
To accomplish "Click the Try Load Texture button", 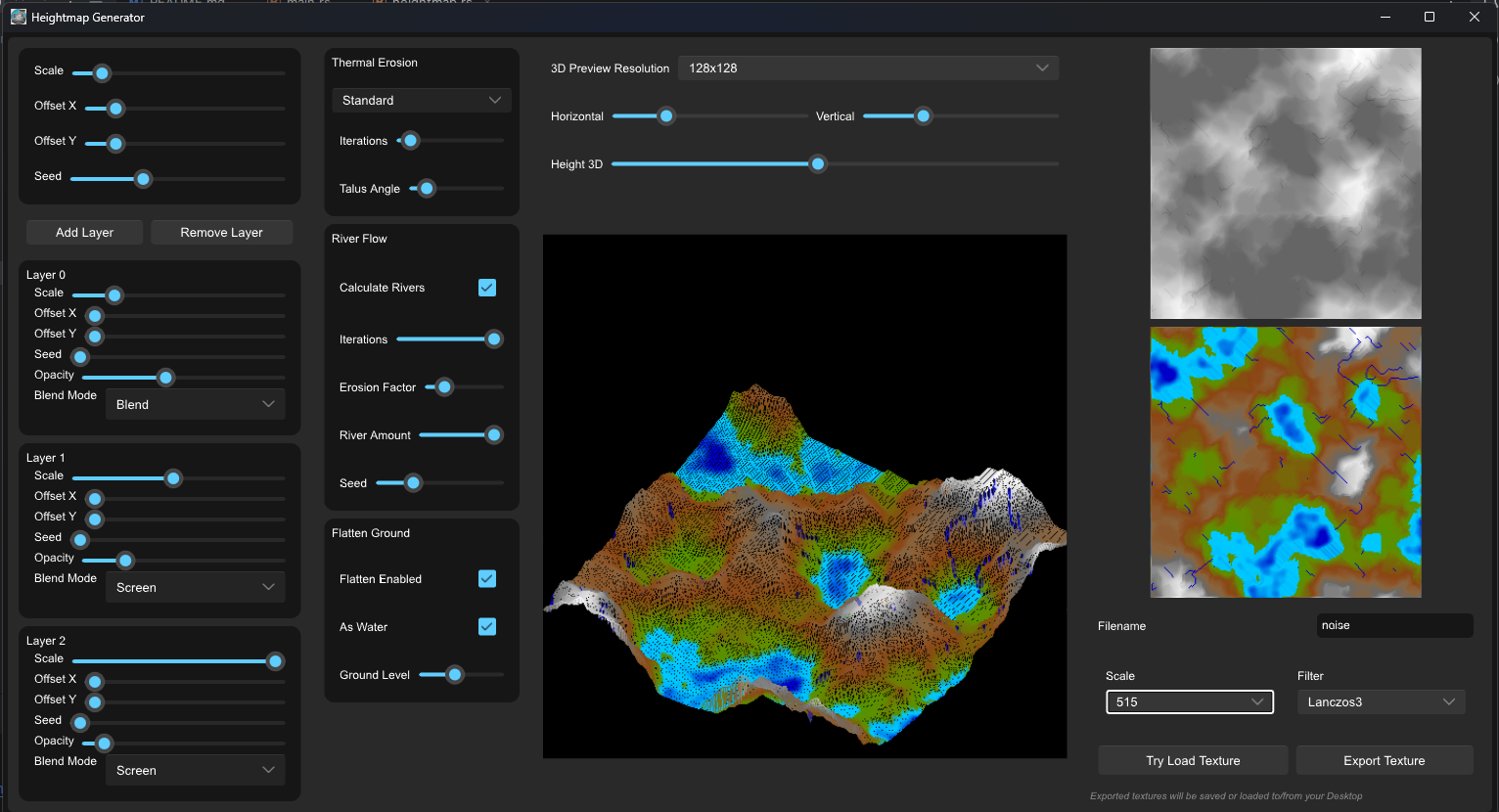I will coord(1193,761).
